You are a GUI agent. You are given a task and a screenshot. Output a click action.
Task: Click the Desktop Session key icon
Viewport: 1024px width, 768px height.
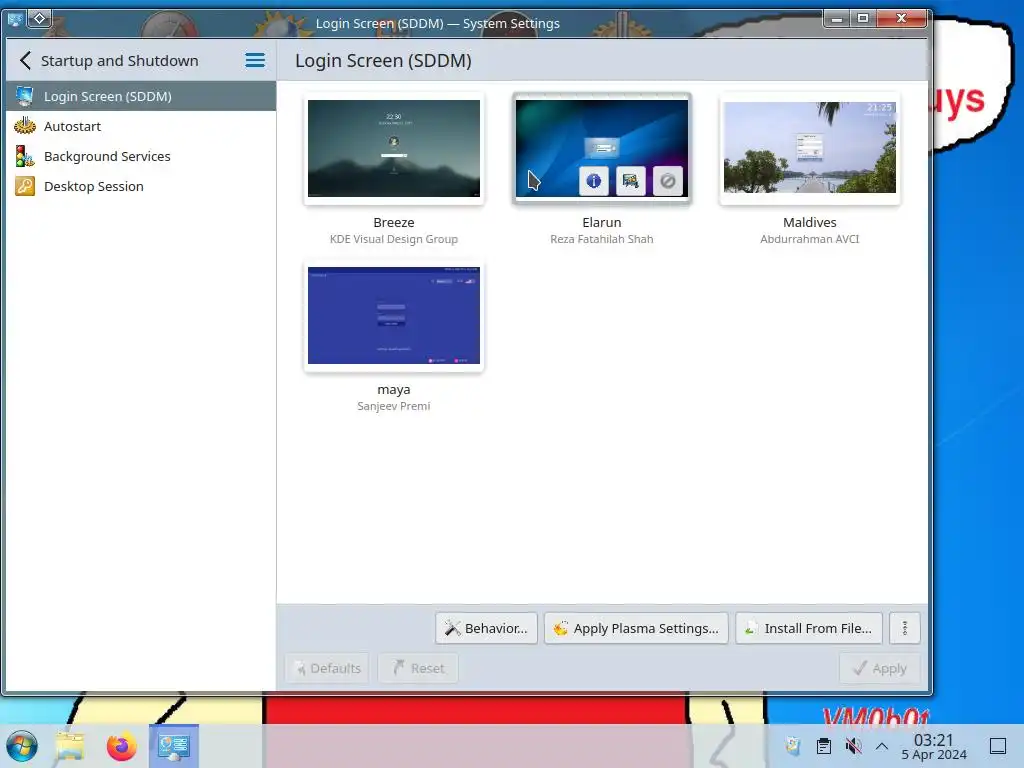point(25,186)
